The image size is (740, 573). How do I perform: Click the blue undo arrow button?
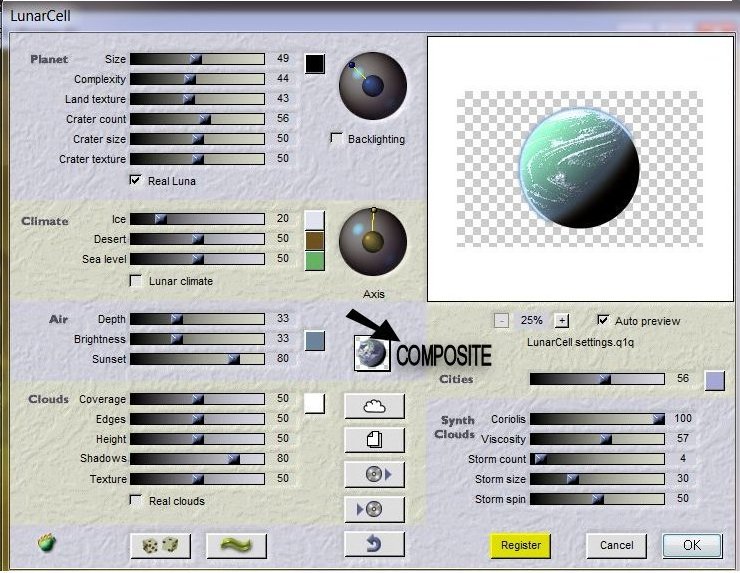pos(374,544)
